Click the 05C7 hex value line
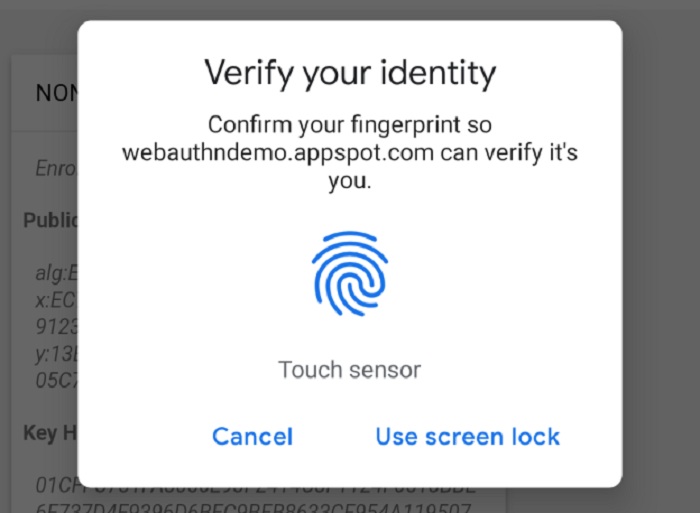Viewport: 700px width, 513px height. click(57, 380)
